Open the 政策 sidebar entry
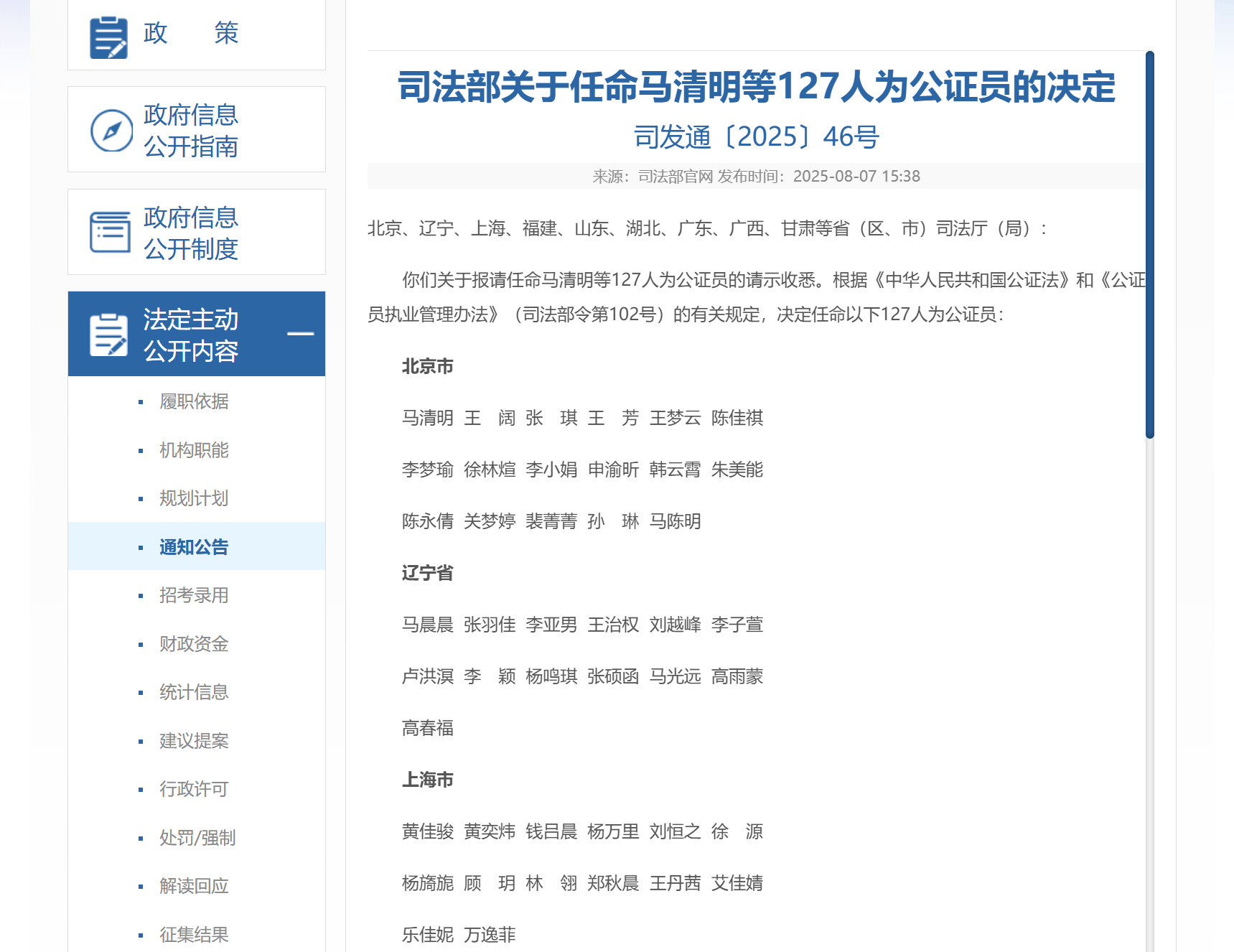The image size is (1234, 952). pyautogui.click(x=197, y=35)
